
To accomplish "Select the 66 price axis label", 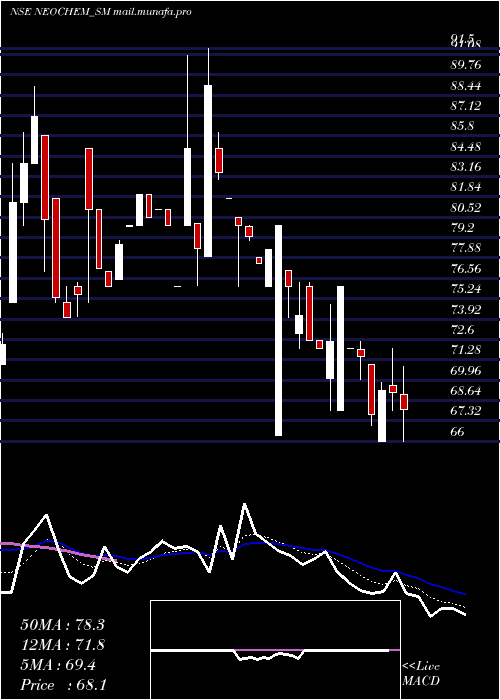I will [x=458, y=432].
